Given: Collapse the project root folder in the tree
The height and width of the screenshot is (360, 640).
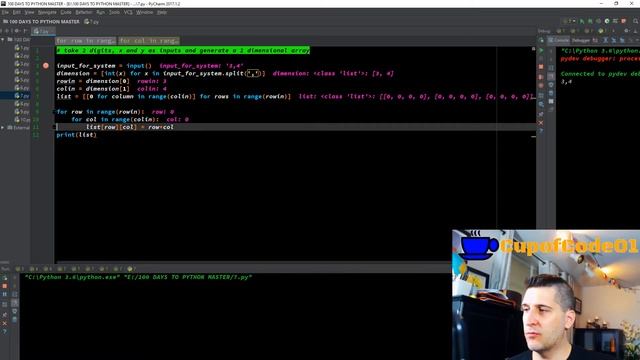Looking at the screenshot, I should click(x=3, y=40).
